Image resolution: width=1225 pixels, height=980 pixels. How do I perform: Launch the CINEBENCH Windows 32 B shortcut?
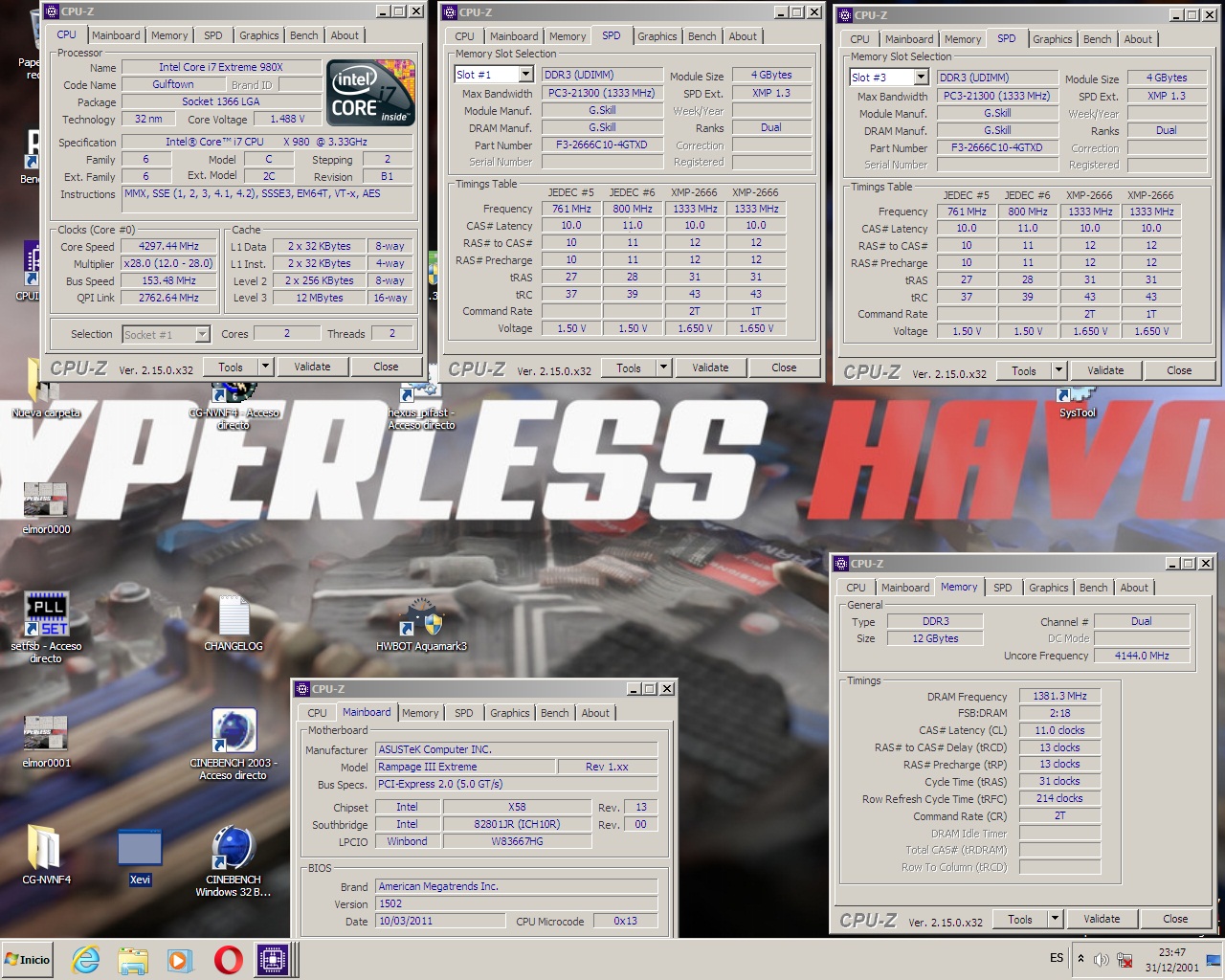(x=234, y=861)
